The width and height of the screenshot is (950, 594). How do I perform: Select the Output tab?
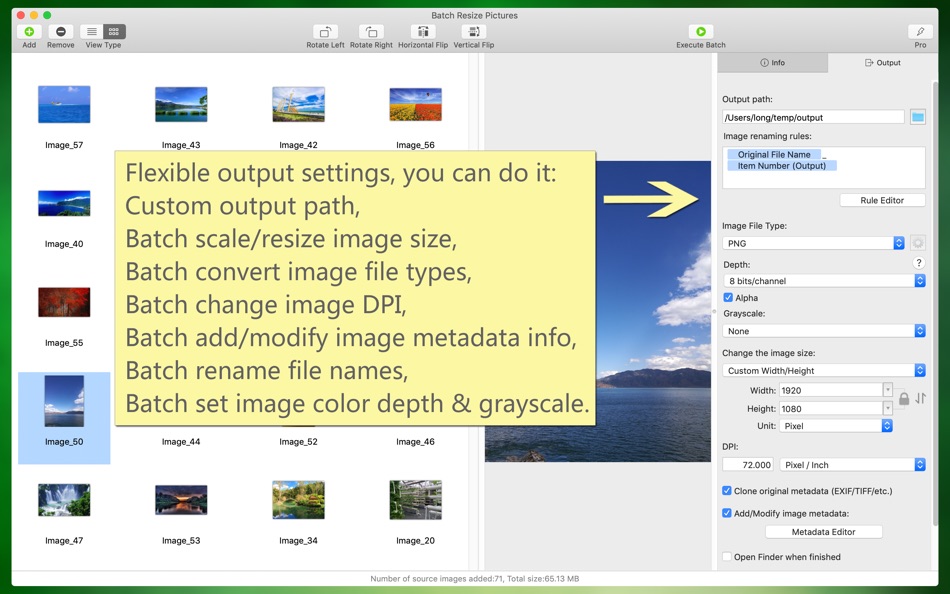(x=882, y=62)
